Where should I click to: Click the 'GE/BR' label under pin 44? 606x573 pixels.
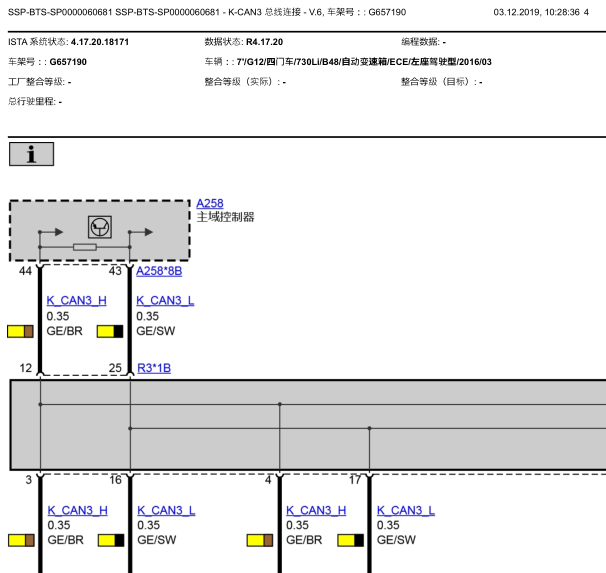coord(65,331)
